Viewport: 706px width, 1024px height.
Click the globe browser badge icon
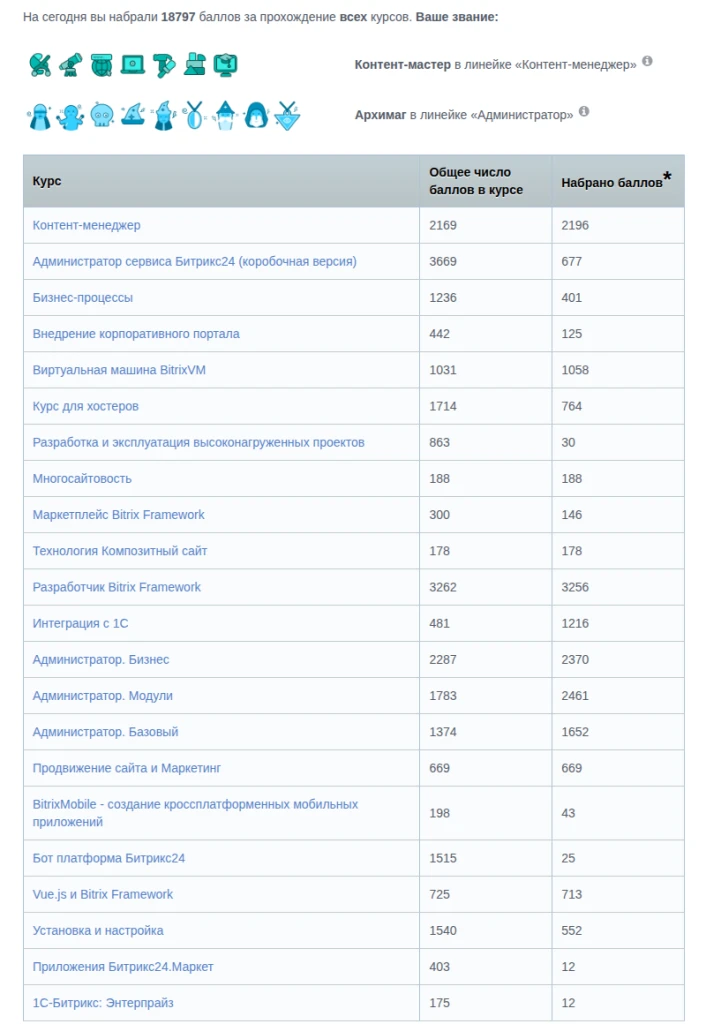pyautogui.click(x=101, y=65)
